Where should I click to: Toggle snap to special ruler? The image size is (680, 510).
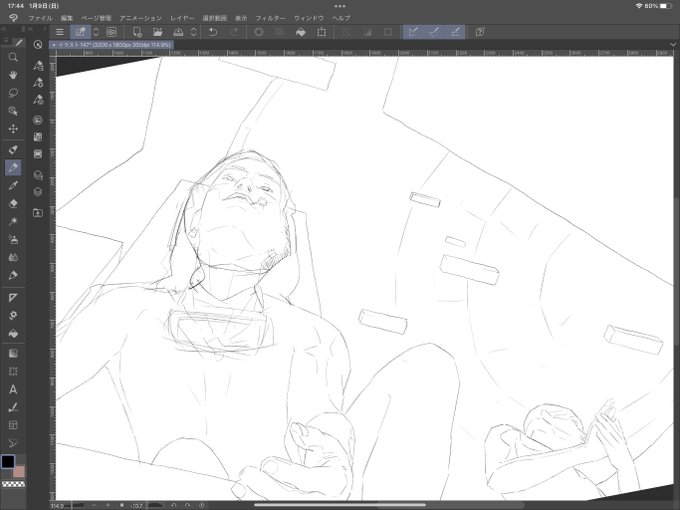(434, 32)
